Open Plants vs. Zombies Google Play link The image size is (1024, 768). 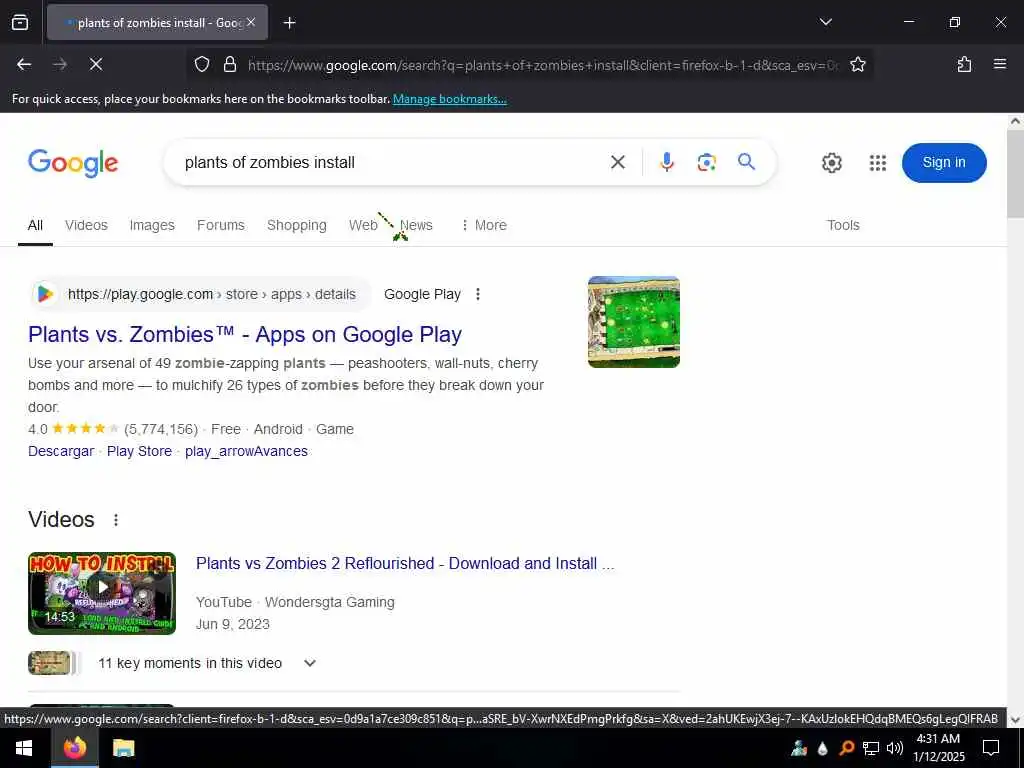245,334
